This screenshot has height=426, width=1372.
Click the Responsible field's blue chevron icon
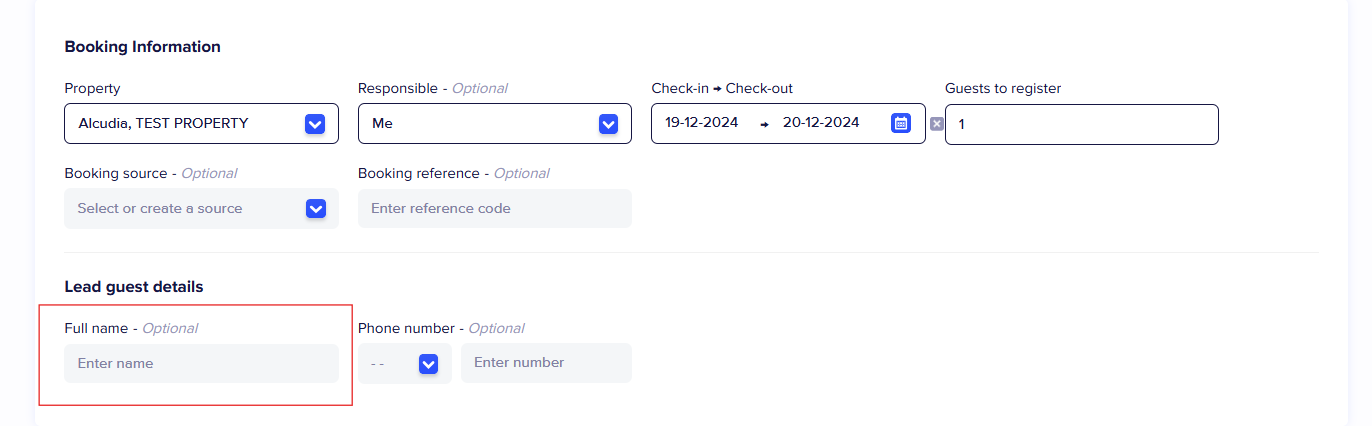[x=608, y=124]
